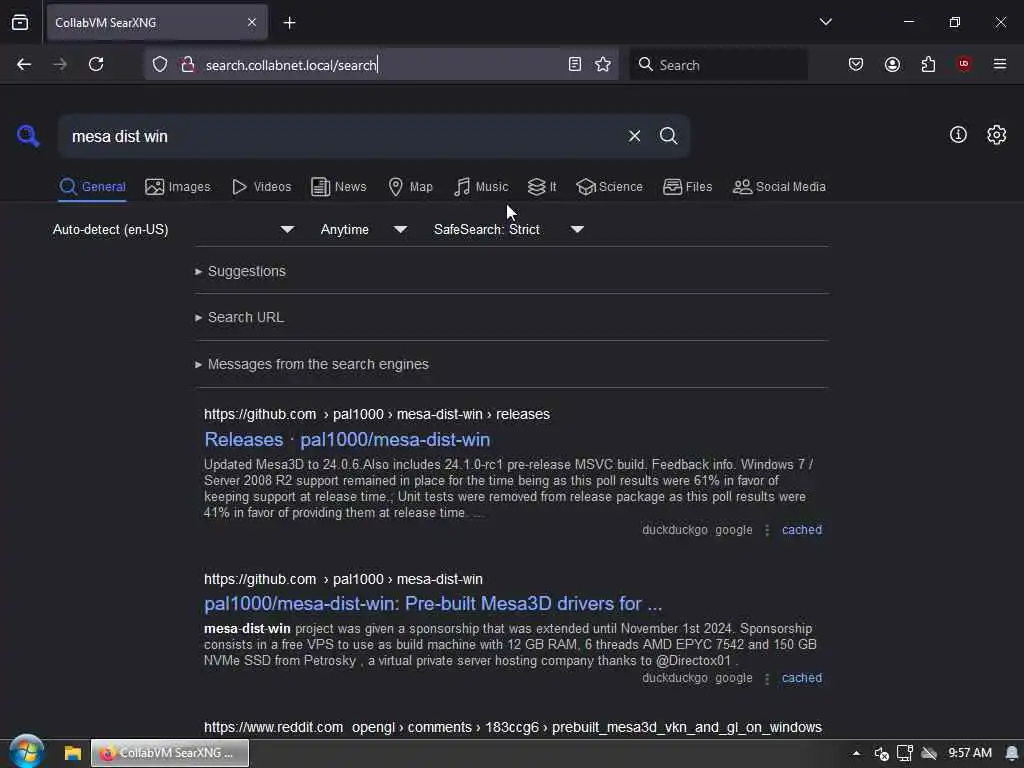Show hidden system tray icons
This screenshot has height=768, width=1024.
pos(856,753)
